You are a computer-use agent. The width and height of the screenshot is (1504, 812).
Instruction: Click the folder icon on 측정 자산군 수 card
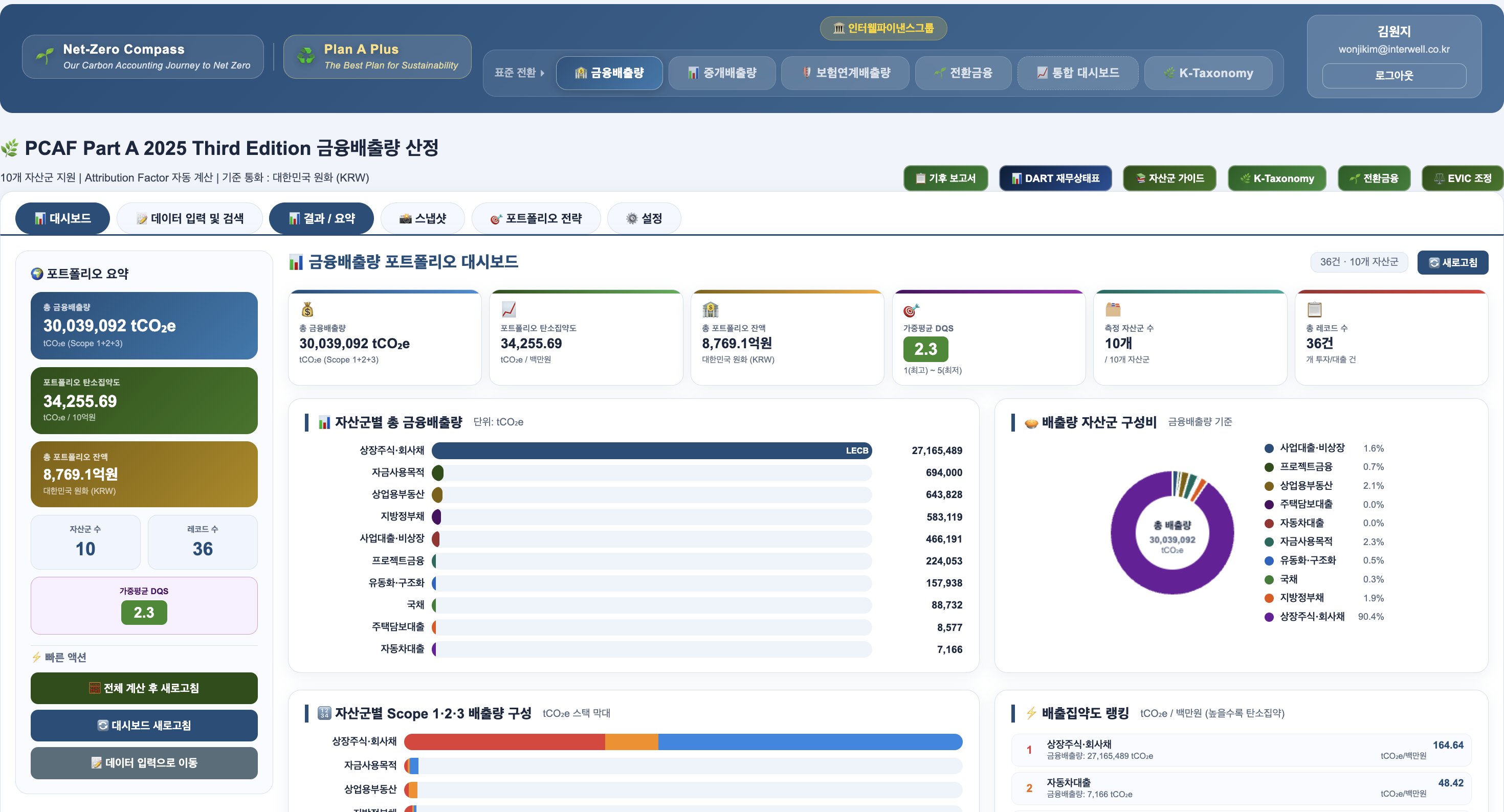click(1113, 309)
